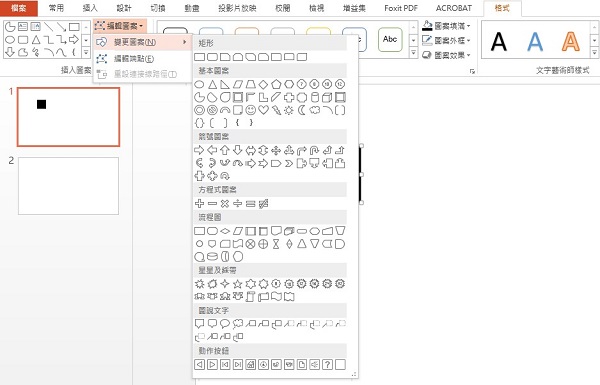Select the cloud thought-bubble callout
This screenshot has width=600, height=385.
click(238, 324)
